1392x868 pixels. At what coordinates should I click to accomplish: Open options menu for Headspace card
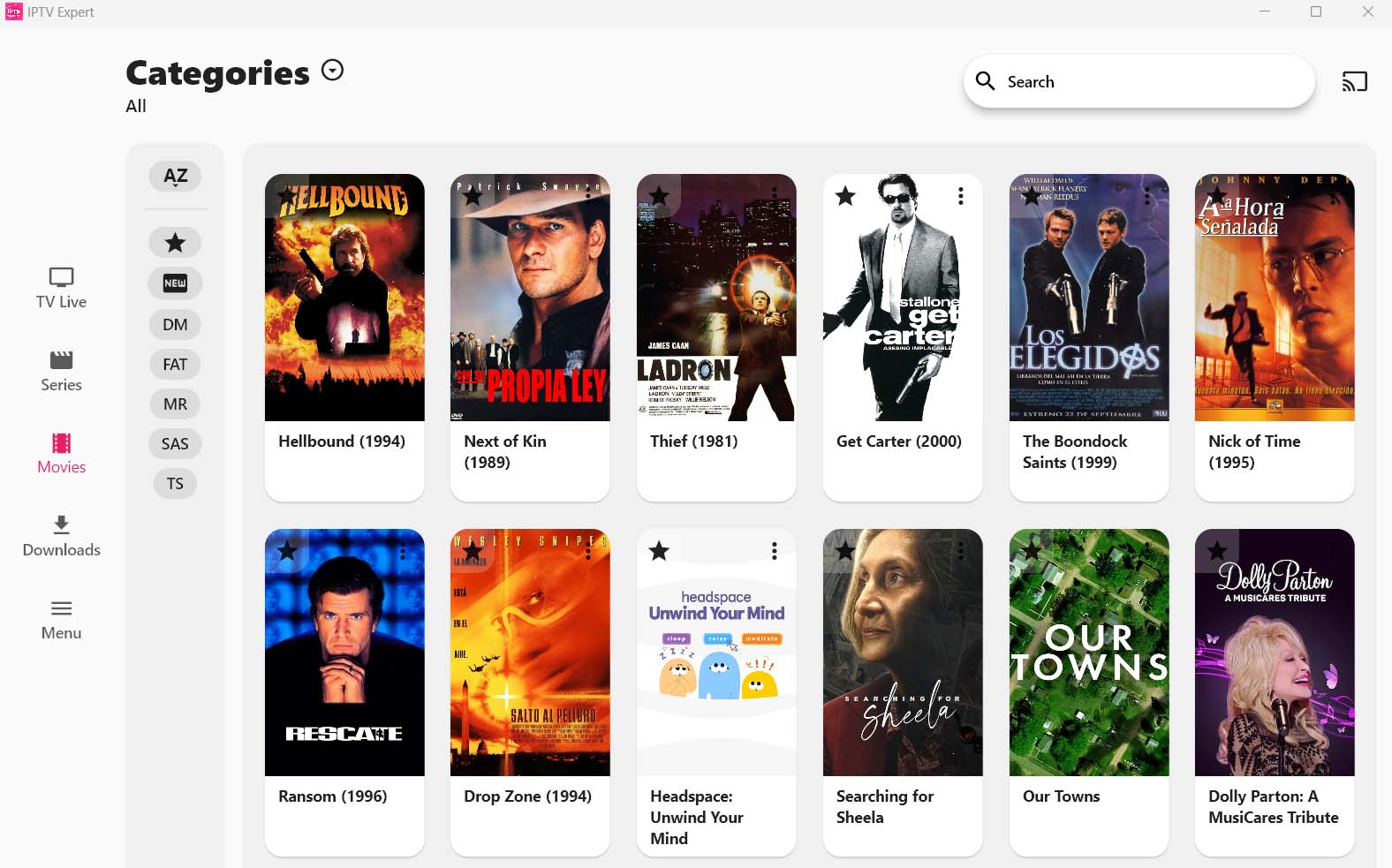tap(774, 551)
